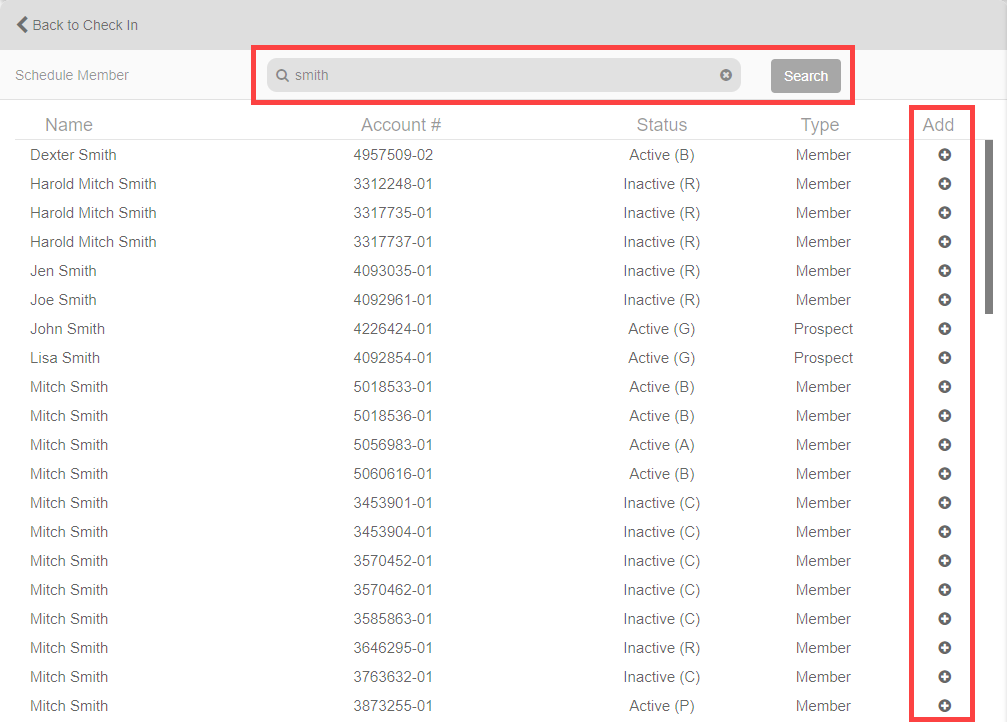
Task: Click the results list scrollbar
Action: (x=988, y=227)
